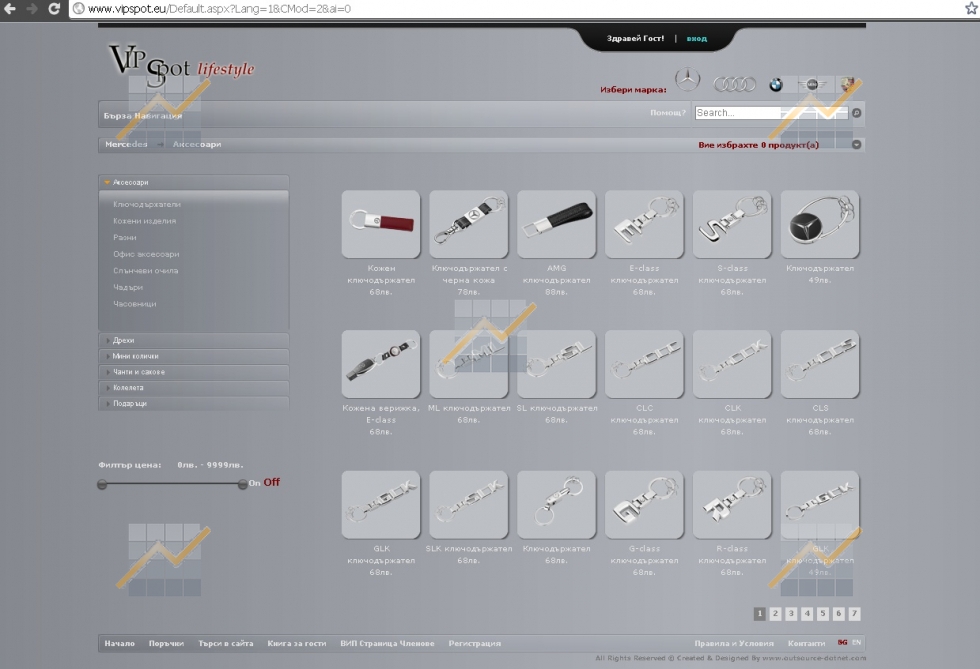Click the Search input field

click(x=771, y=113)
